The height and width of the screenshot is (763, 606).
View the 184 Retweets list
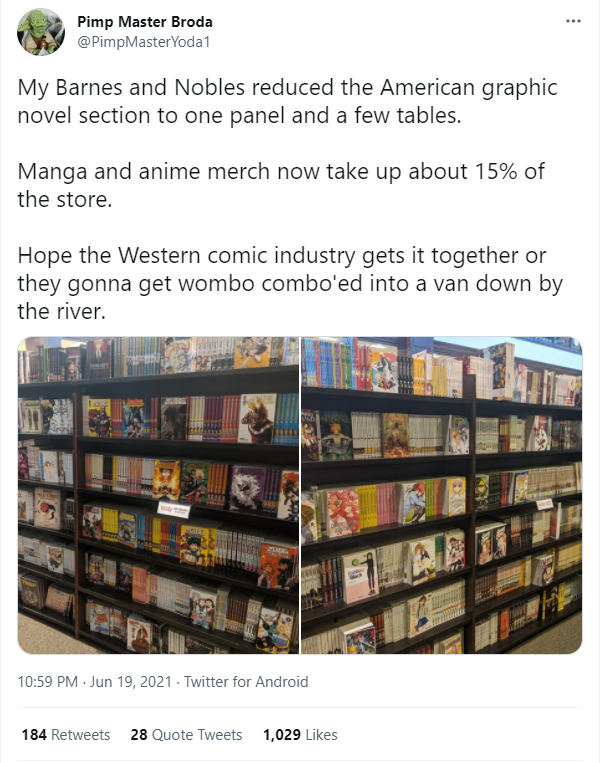66,734
